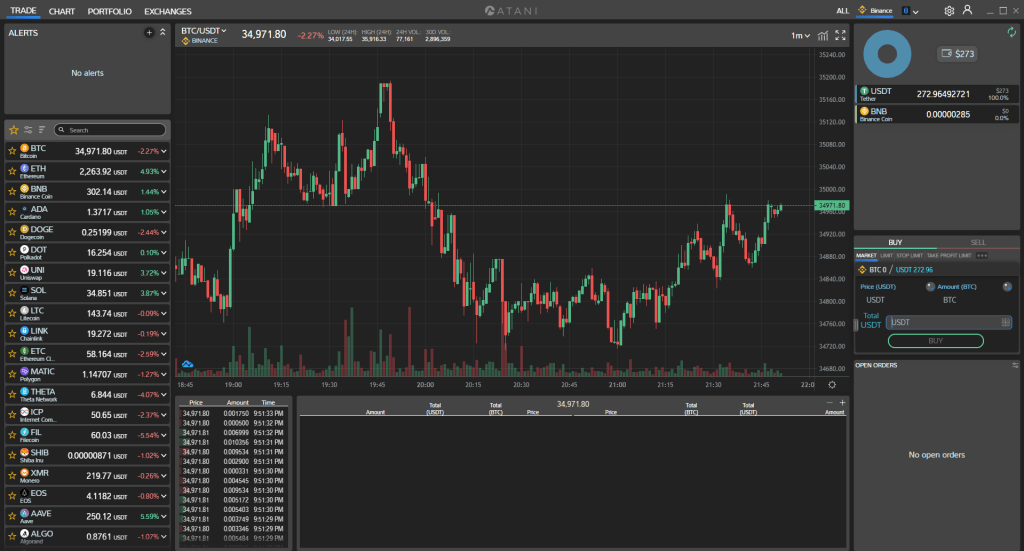Screen dimensions: 1024x551
Task: Favorite the BTC row star
Action: (12, 151)
